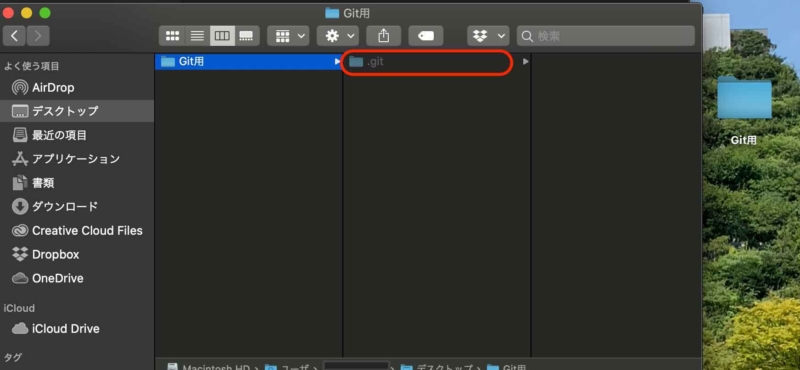This screenshot has height=370, width=800.
Task: Open the group-by arrangement dropdown
Action: (x=288, y=36)
